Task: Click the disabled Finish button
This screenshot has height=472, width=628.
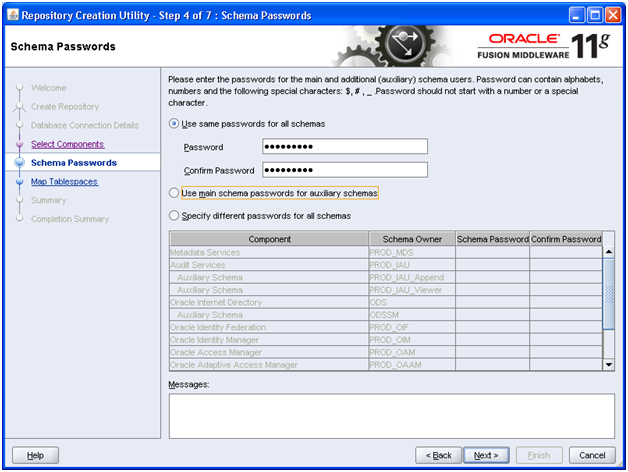Action: 539,455
